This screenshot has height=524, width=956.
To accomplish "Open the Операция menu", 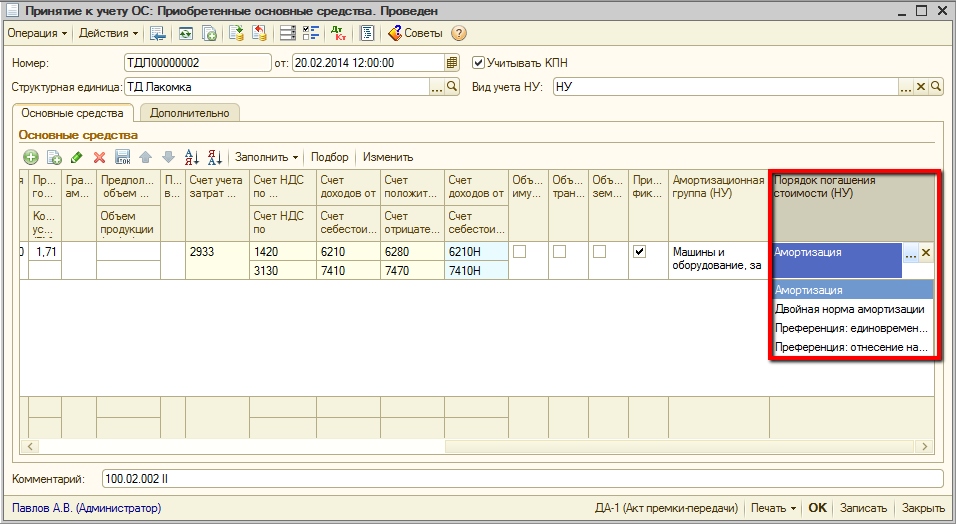I will coord(37,33).
